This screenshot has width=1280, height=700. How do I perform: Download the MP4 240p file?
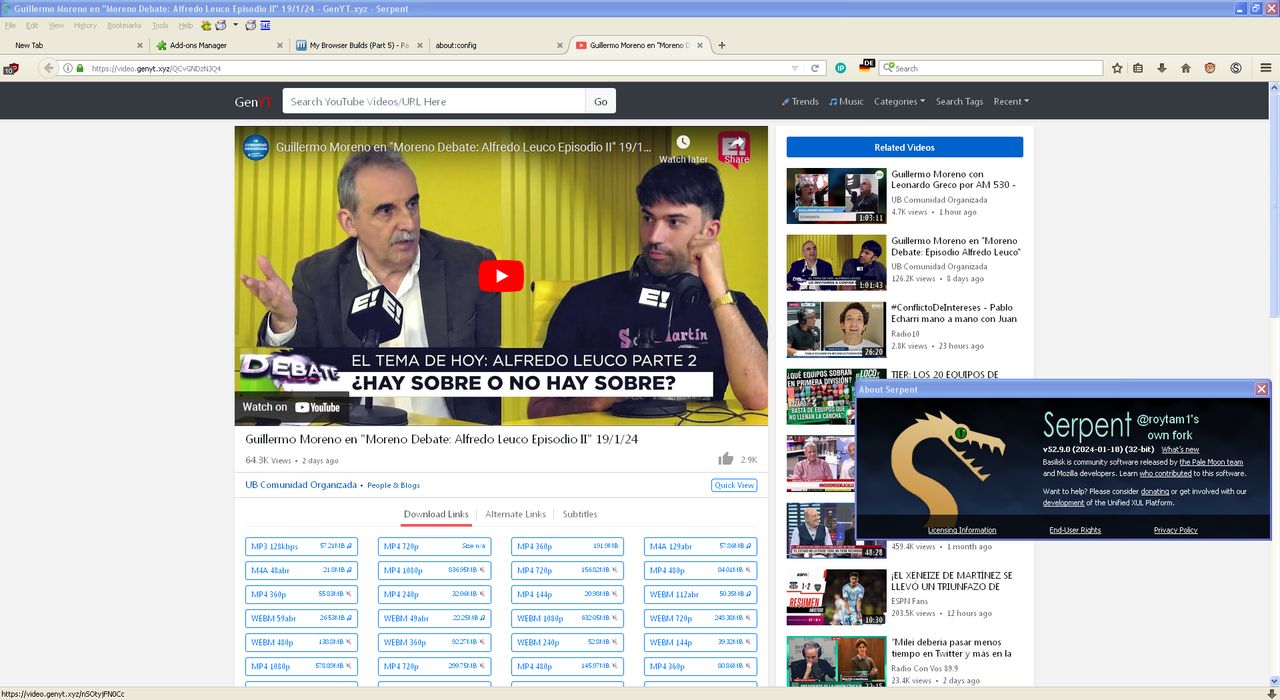point(434,594)
